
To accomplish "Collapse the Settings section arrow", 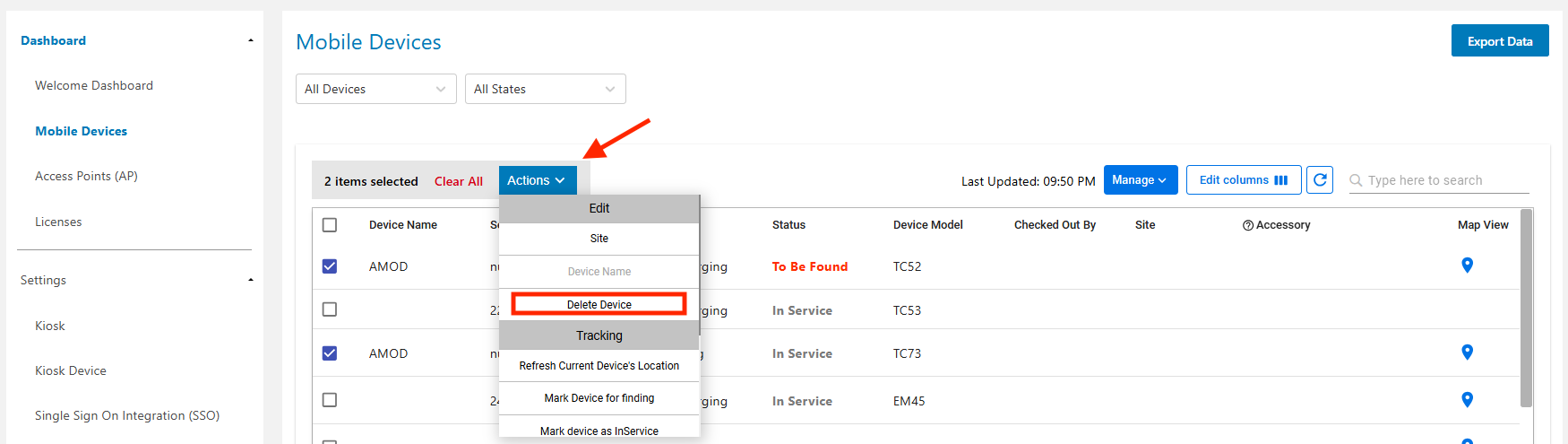I will click(251, 280).
